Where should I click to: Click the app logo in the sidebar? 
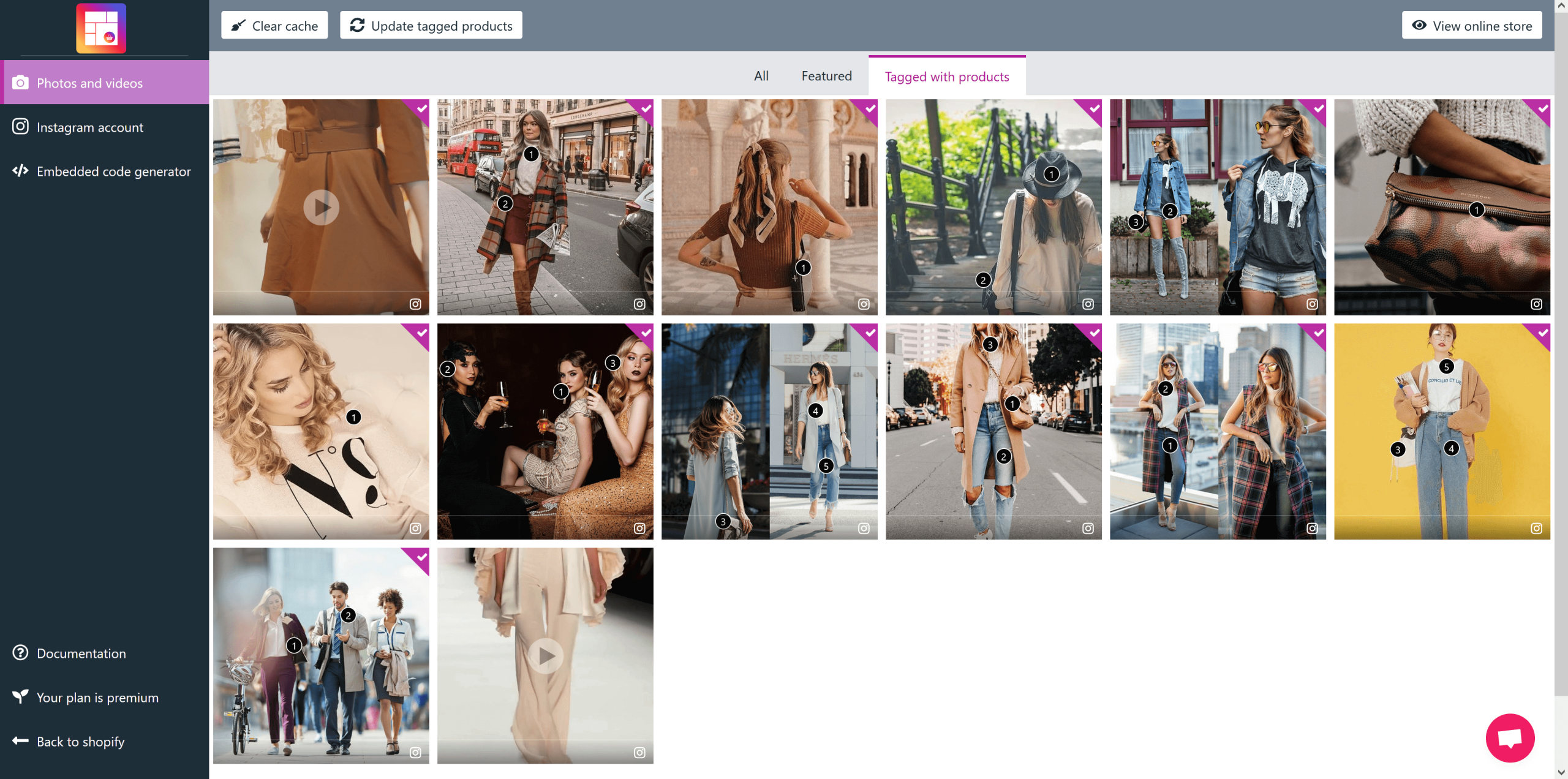(101, 28)
